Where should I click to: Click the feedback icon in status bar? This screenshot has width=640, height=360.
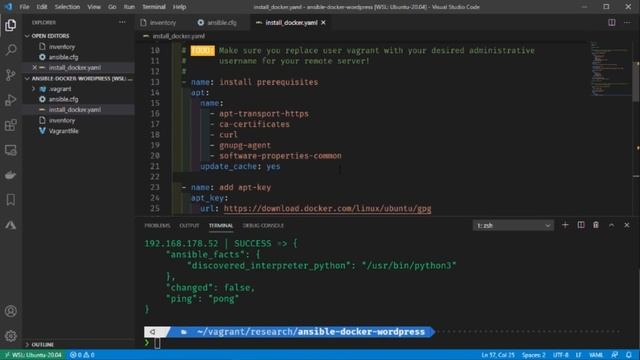pos(615,355)
